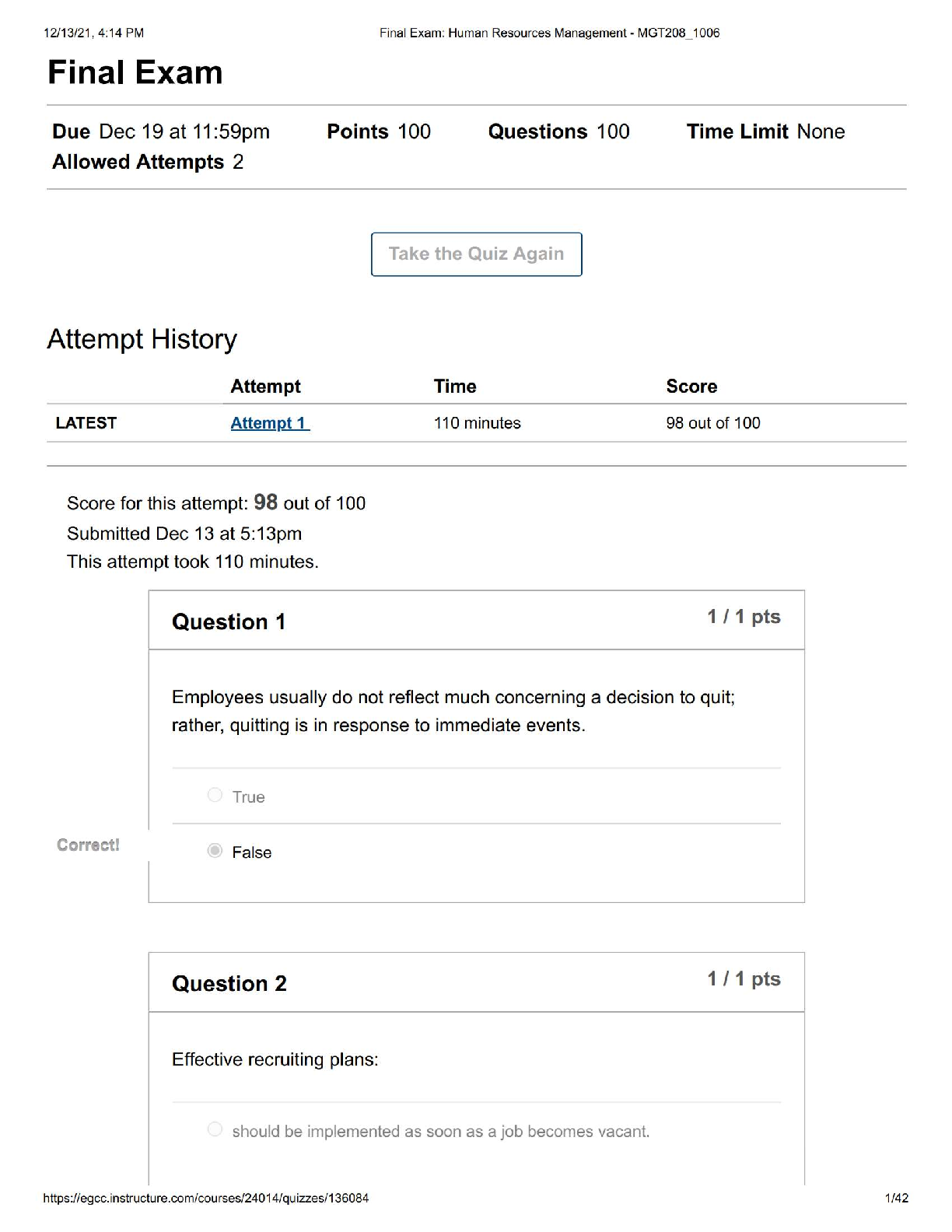Viewport: 952px width, 1232px height.
Task: Open the Attempt 1 link
Action: [269, 423]
